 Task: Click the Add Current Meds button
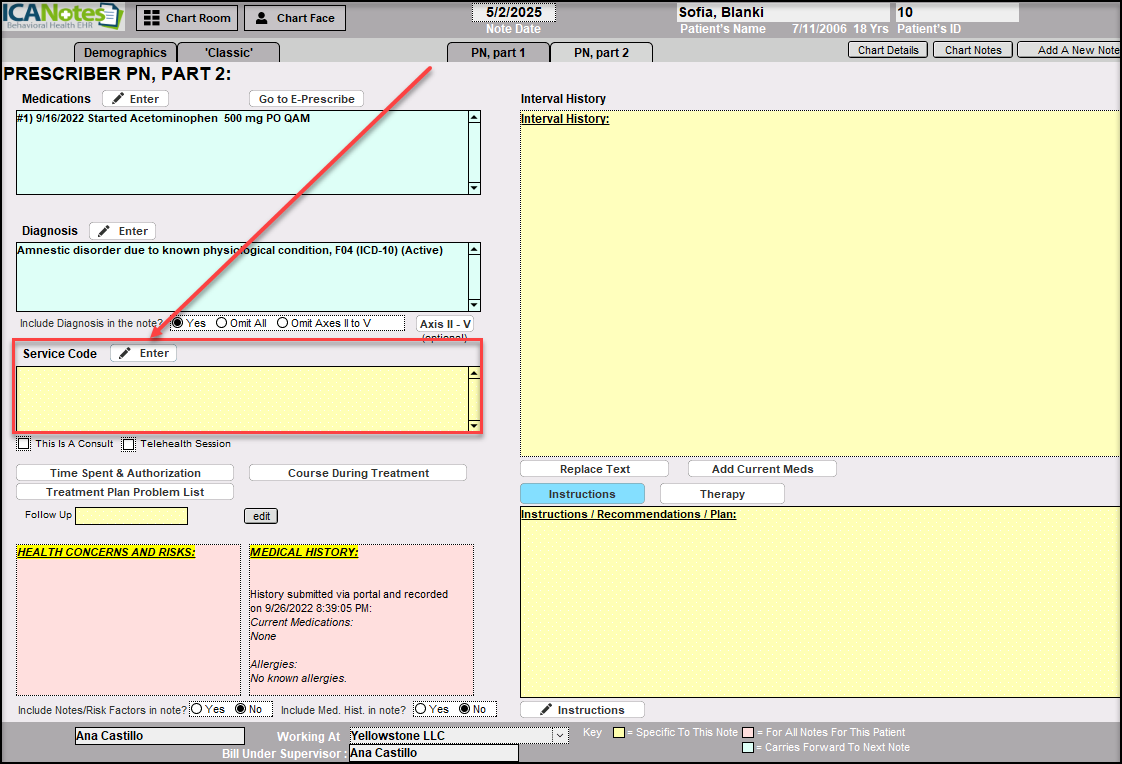tap(761, 469)
